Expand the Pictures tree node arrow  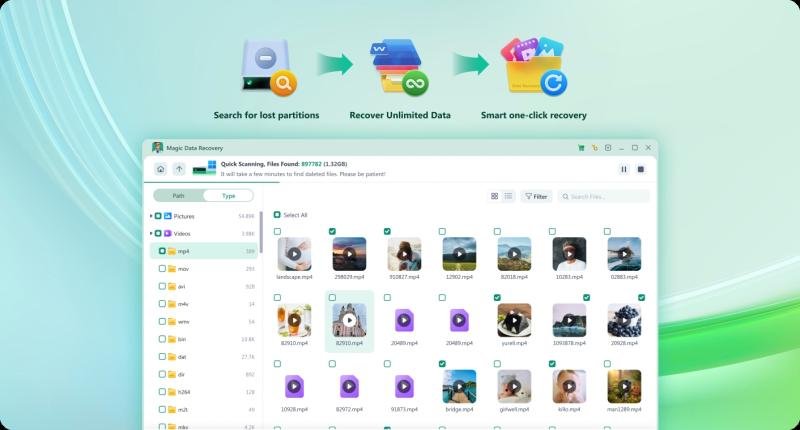(x=151, y=216)
